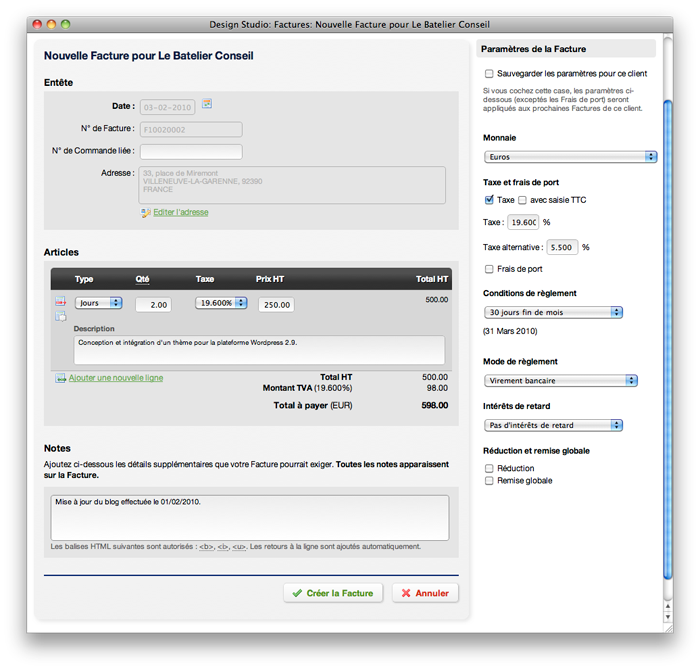Click the pencil icon beside Editer l'adresse
The width and height of the screenshot is (700, 670).
click(x=146, y=212)
